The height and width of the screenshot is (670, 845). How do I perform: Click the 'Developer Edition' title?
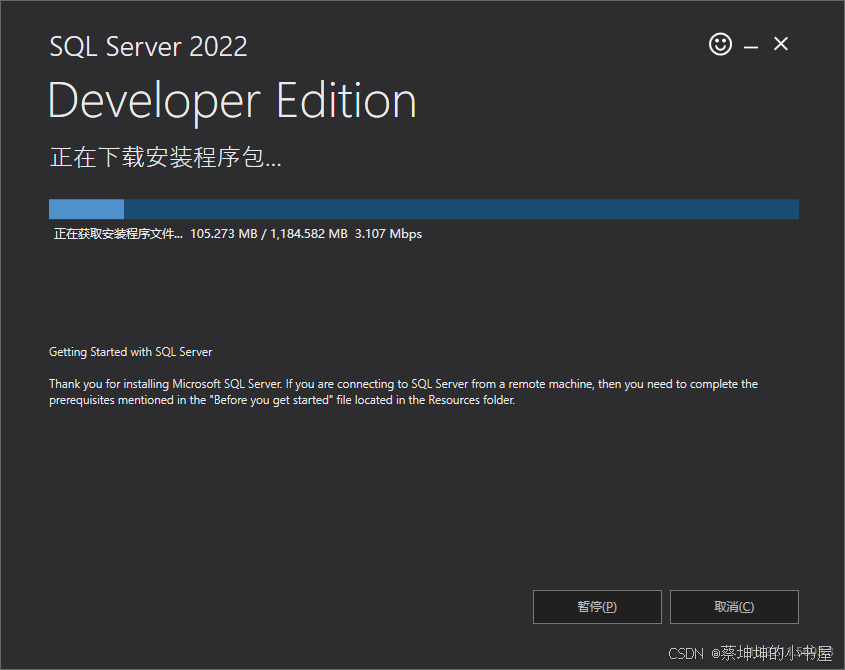(x=232, y=101)
